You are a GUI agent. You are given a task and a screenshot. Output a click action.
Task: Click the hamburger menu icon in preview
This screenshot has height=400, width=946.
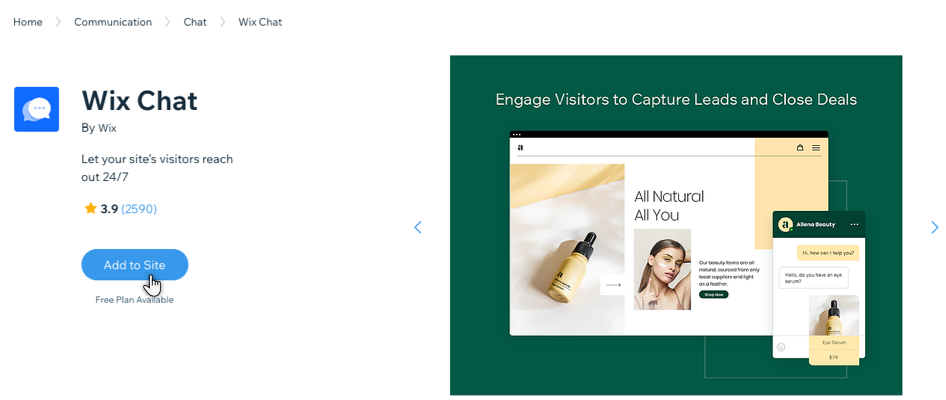point(816,147)
